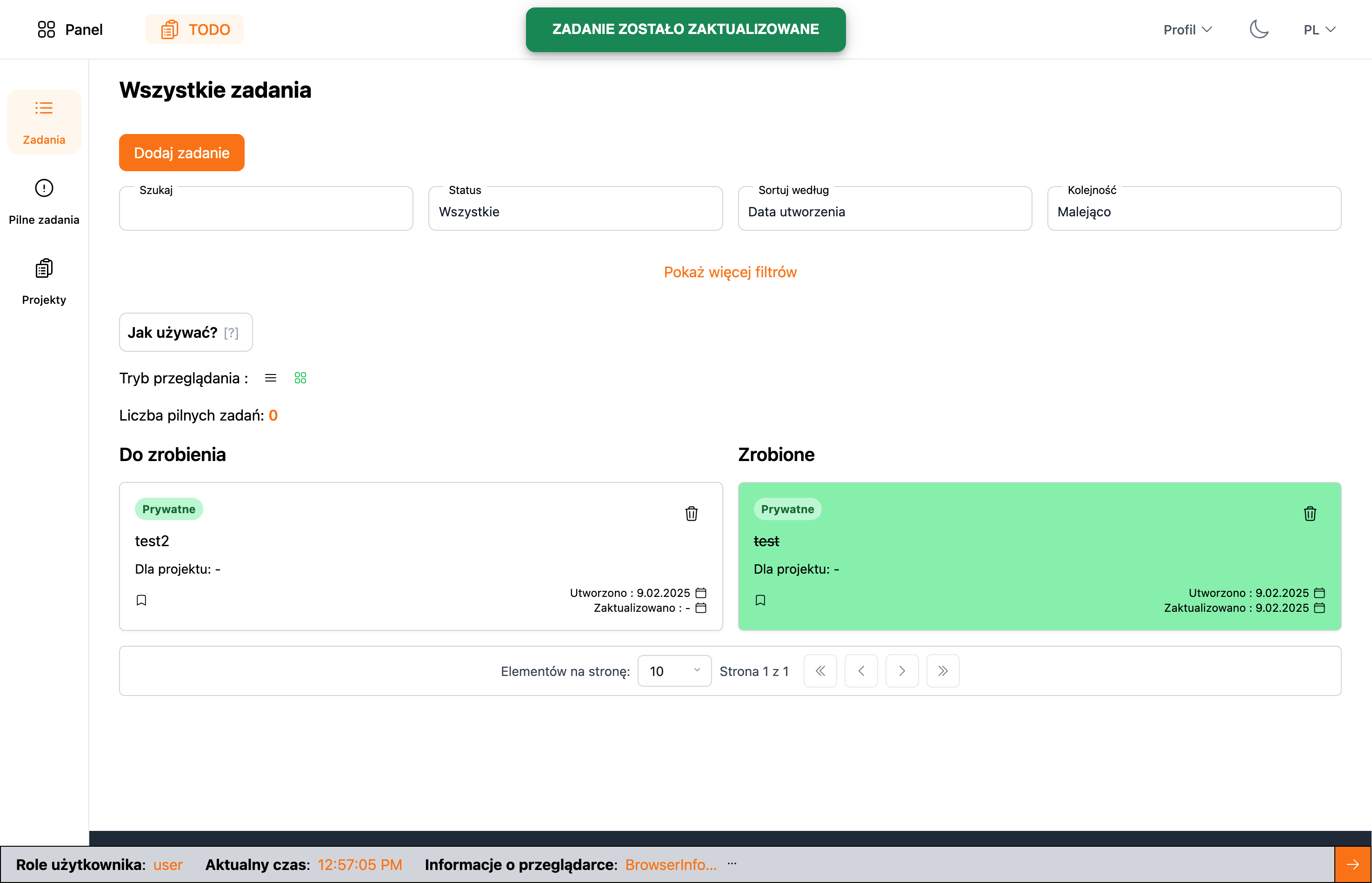
Task: Toggle bookmark on completed test task
Action: [760, 600]
